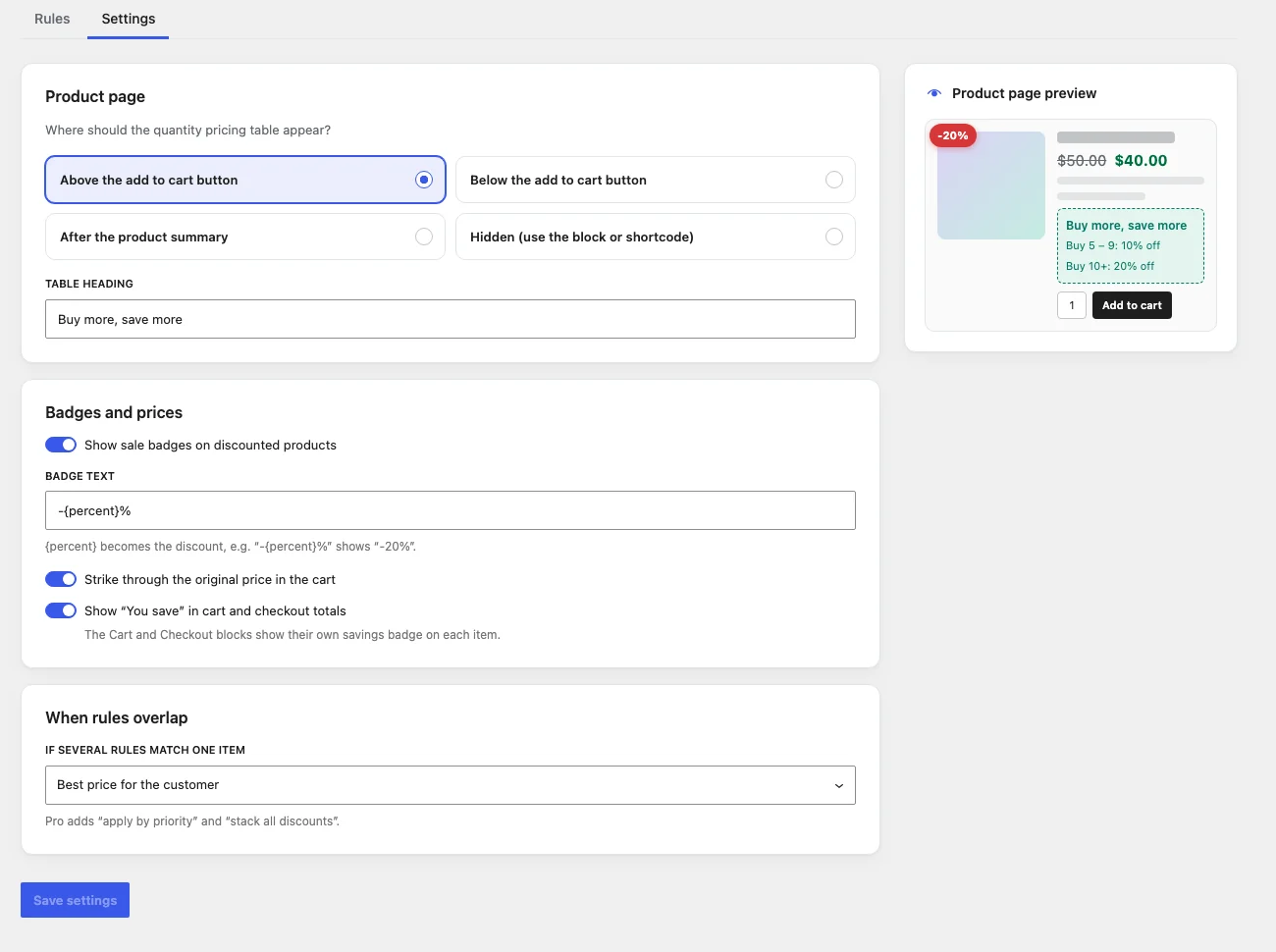This screenshot has height=952, width=1276.
Task: Edit the Table heading text field
Action: pyautogui.click(x=451, y=319)
